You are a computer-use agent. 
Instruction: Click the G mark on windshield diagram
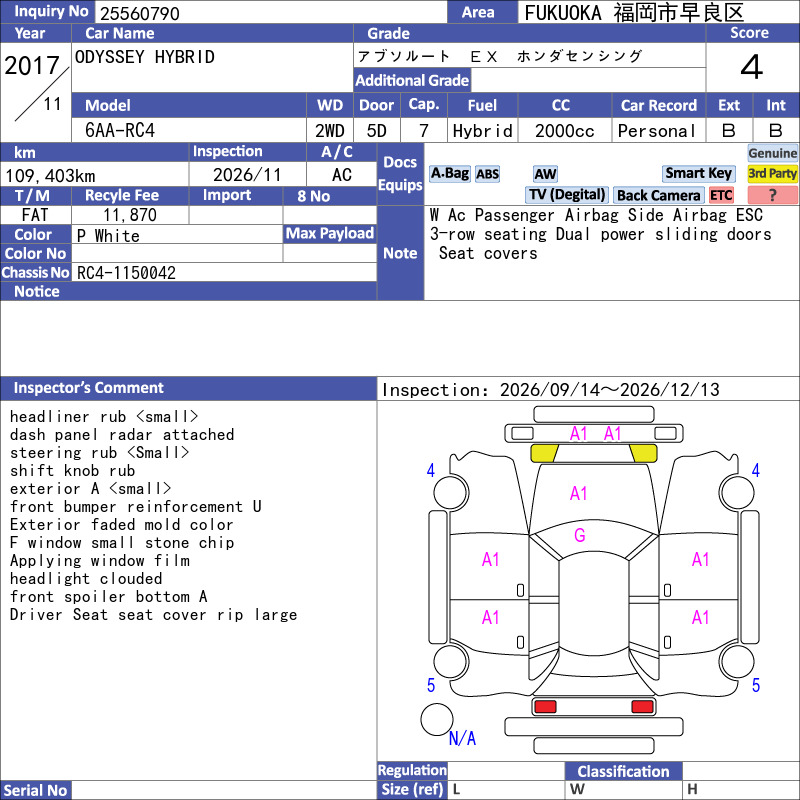[579, 535]
